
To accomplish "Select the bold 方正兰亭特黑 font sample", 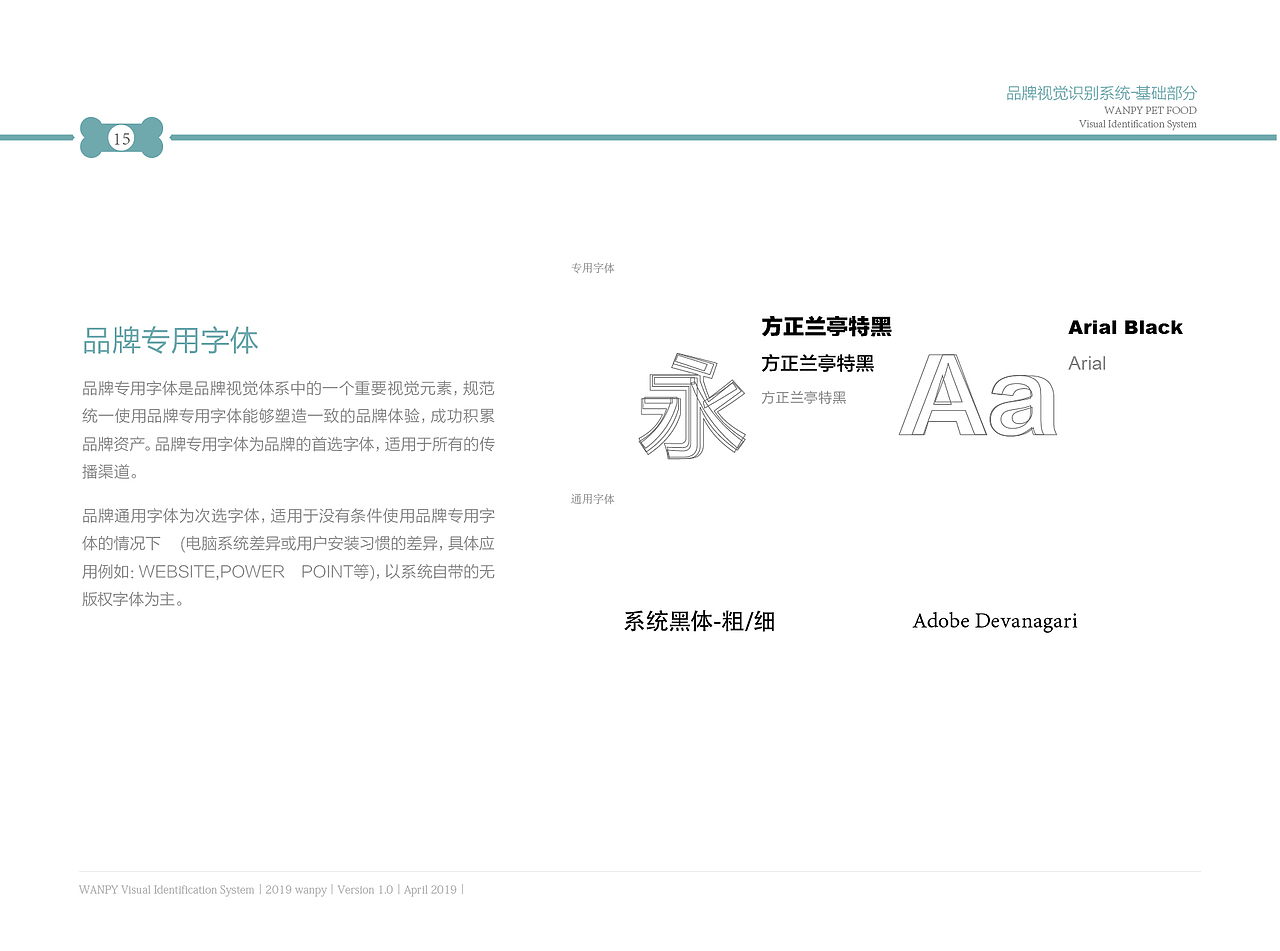I will (x=826, y=326).
